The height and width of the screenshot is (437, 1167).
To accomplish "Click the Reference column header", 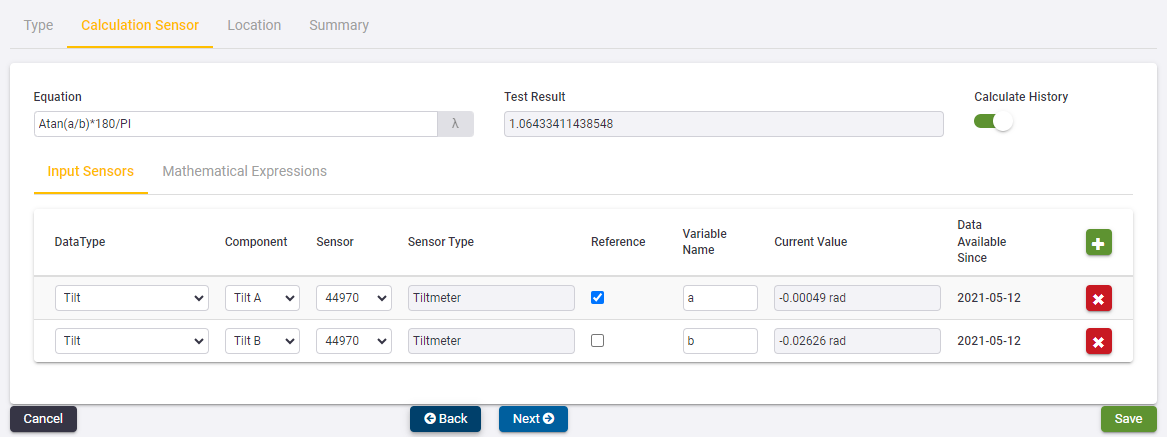I will click(x=618, y=242).
